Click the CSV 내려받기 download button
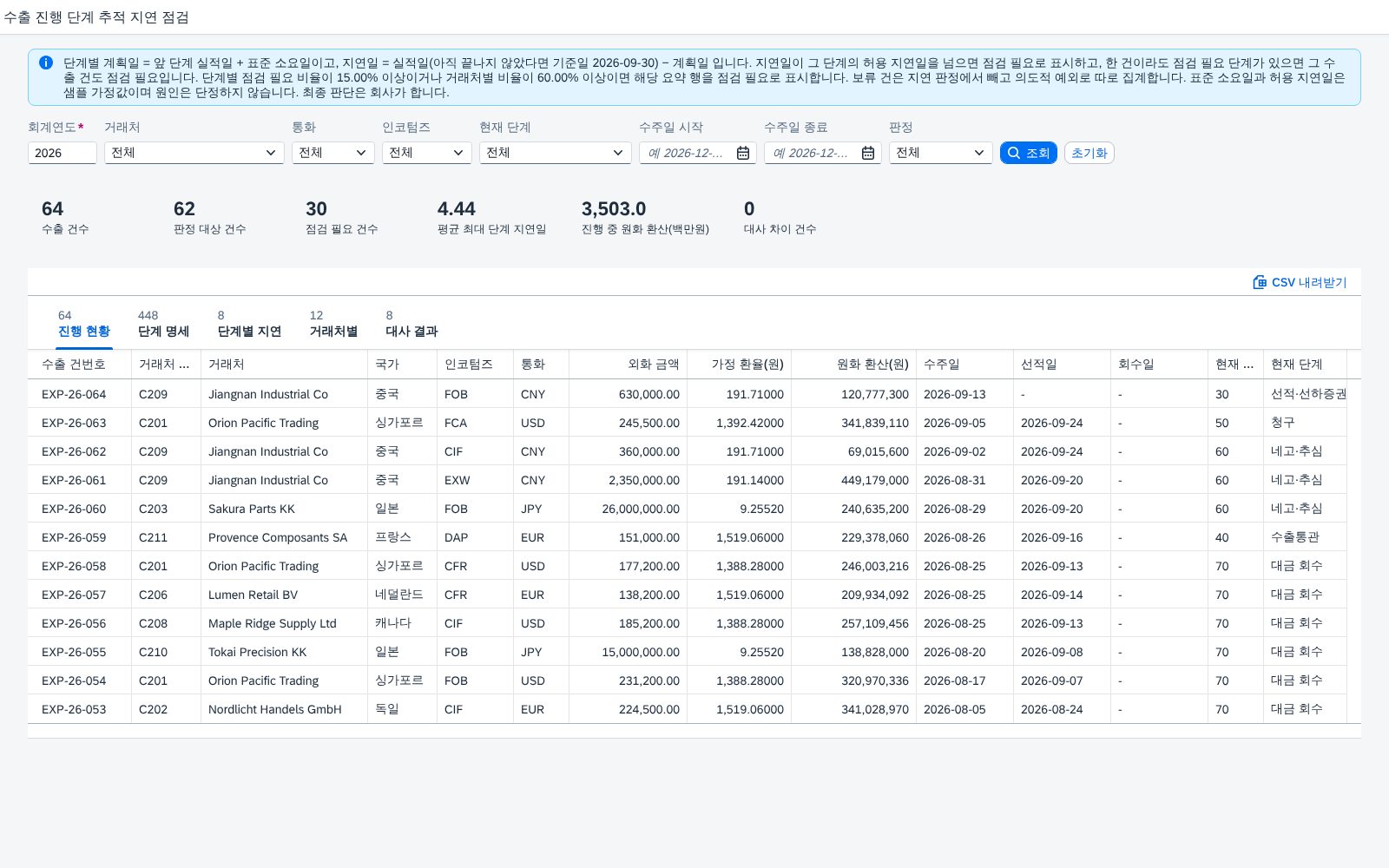 pos(1300,282)
